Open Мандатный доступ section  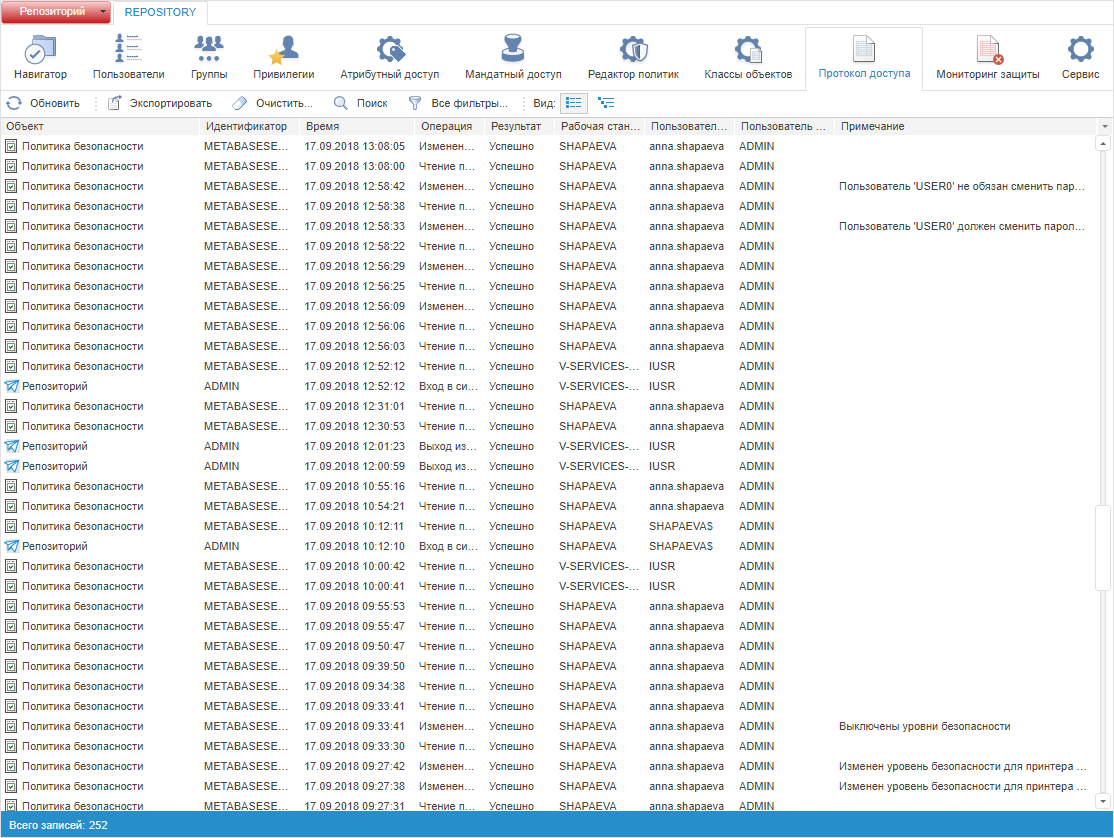click(513, 57)
